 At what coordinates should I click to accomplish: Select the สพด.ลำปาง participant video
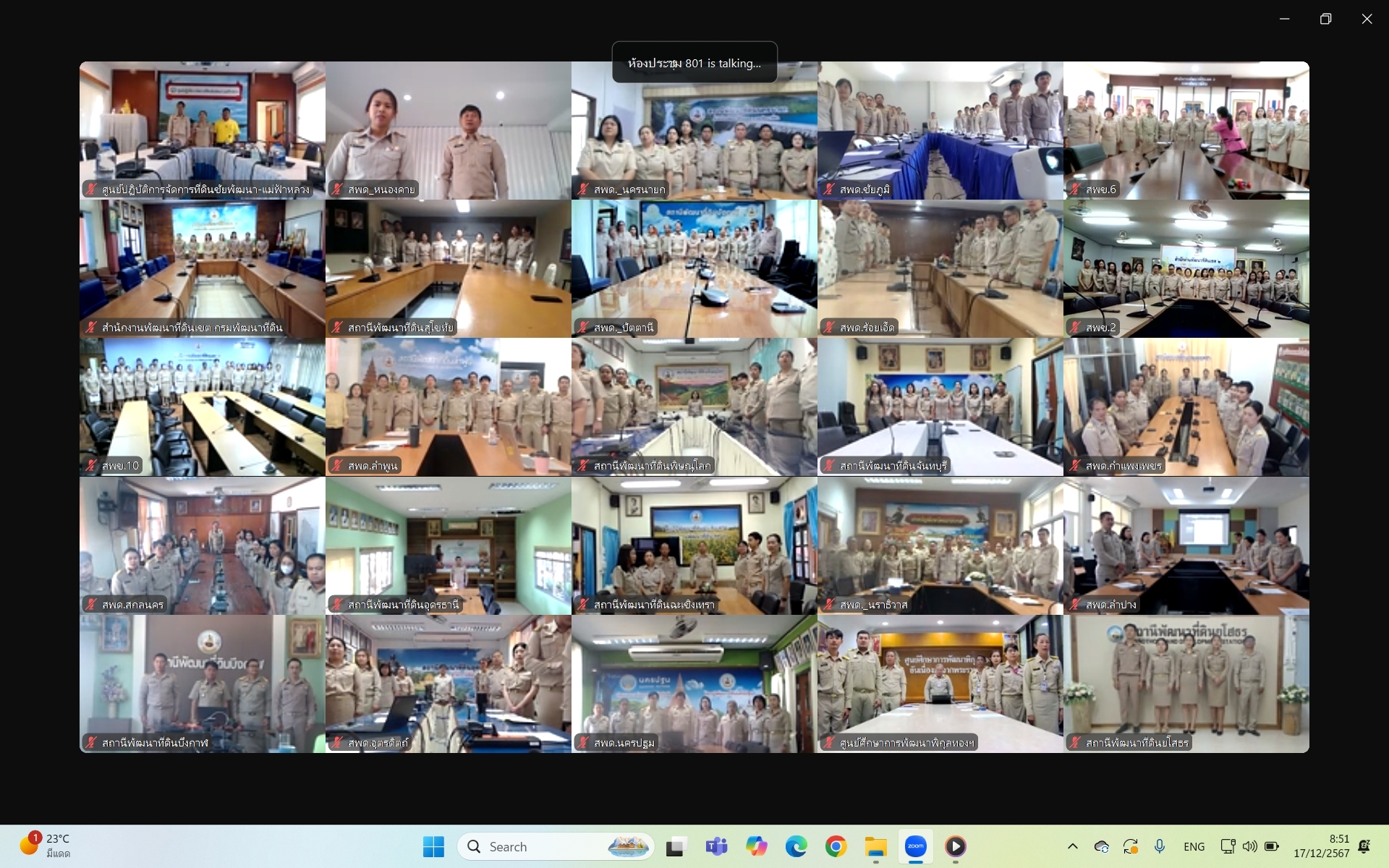tap(1186, 545)
